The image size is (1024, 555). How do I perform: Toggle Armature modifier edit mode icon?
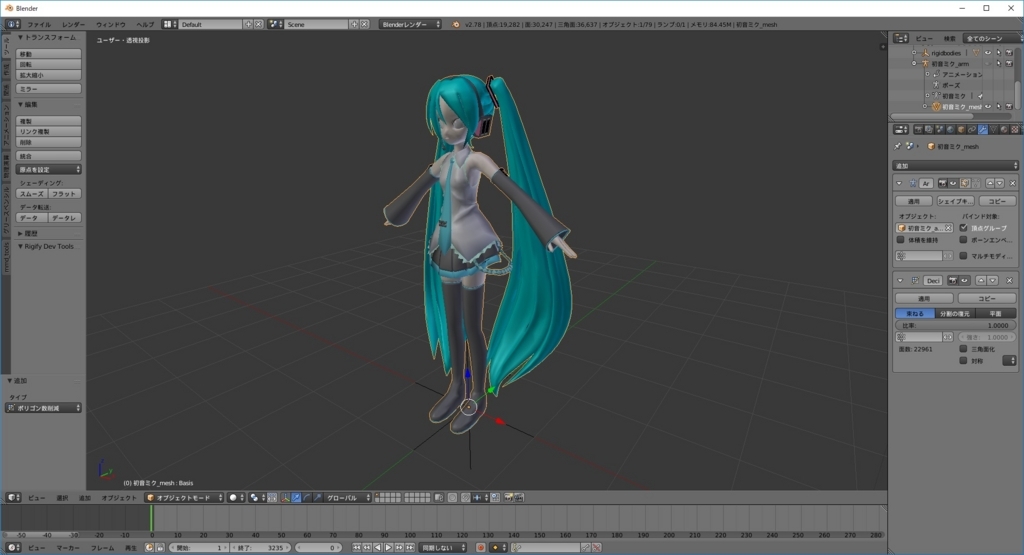(965, 183)
